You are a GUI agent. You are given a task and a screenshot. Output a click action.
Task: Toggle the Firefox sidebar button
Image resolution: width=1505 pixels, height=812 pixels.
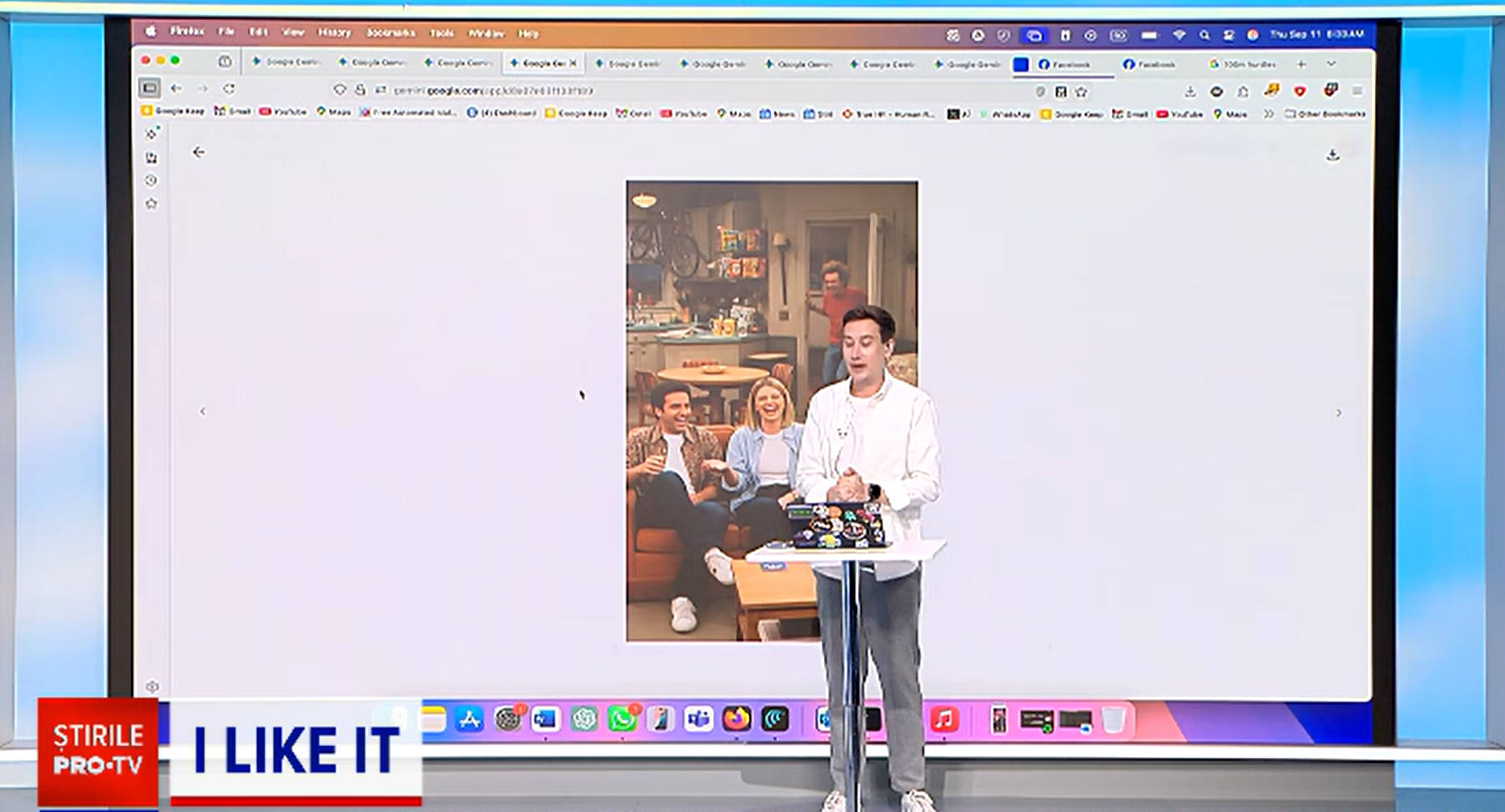(149, 88)
